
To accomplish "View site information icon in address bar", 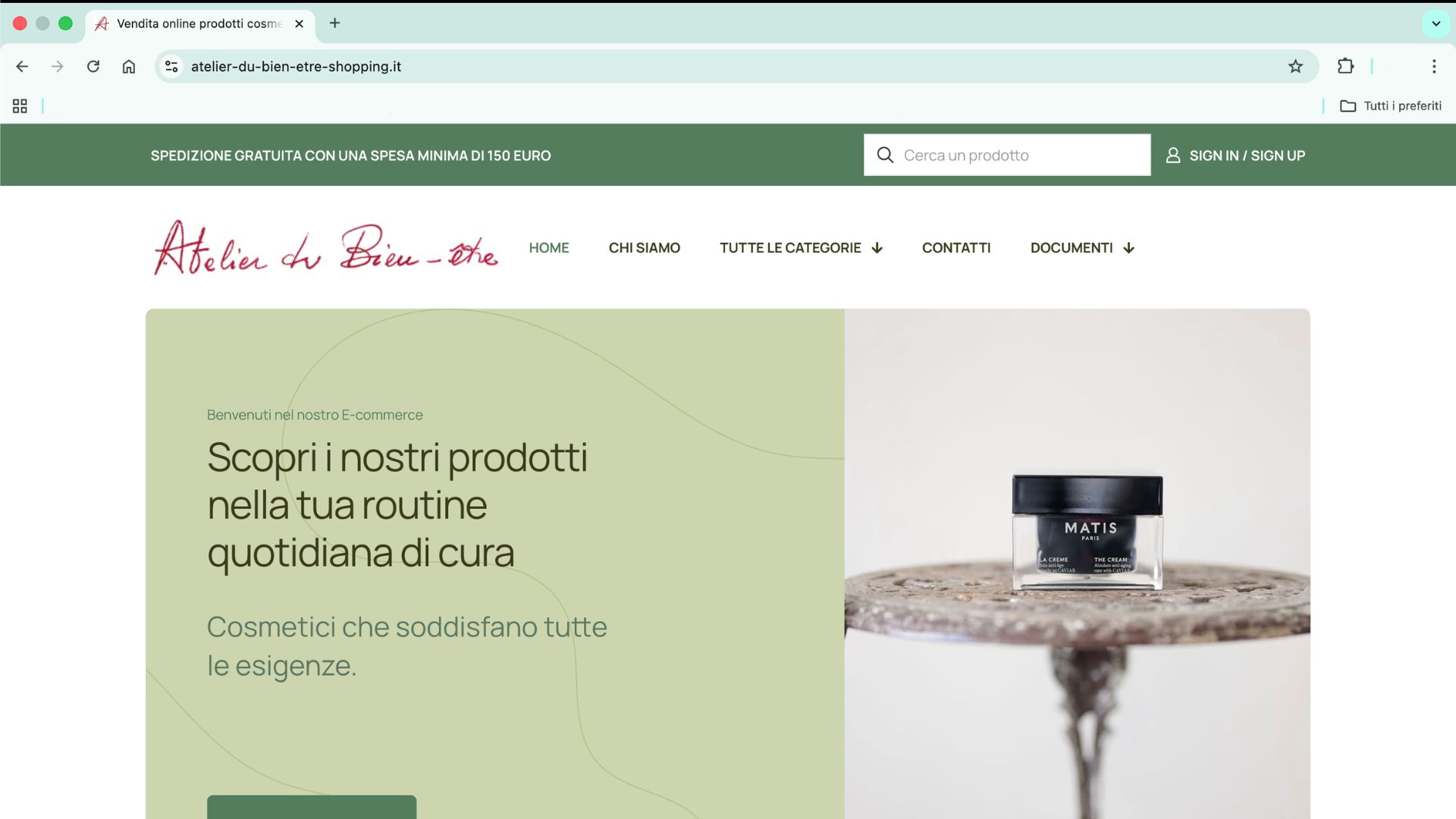I will pyautogui.click(x=172, y=67).
